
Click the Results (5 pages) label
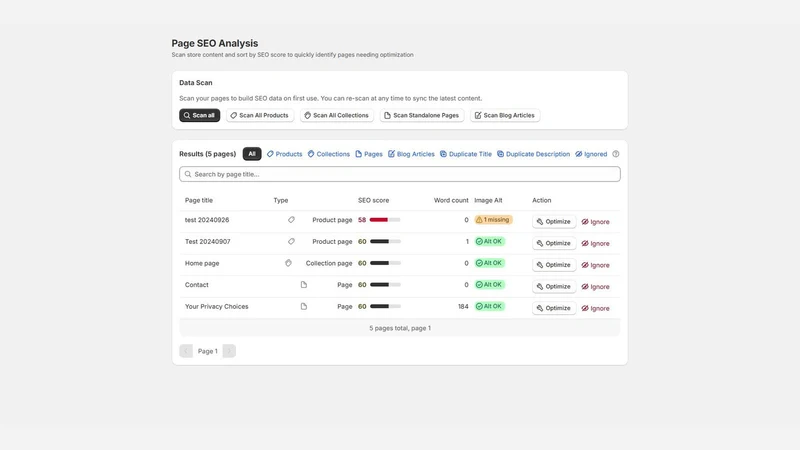[x=208, y=154]
